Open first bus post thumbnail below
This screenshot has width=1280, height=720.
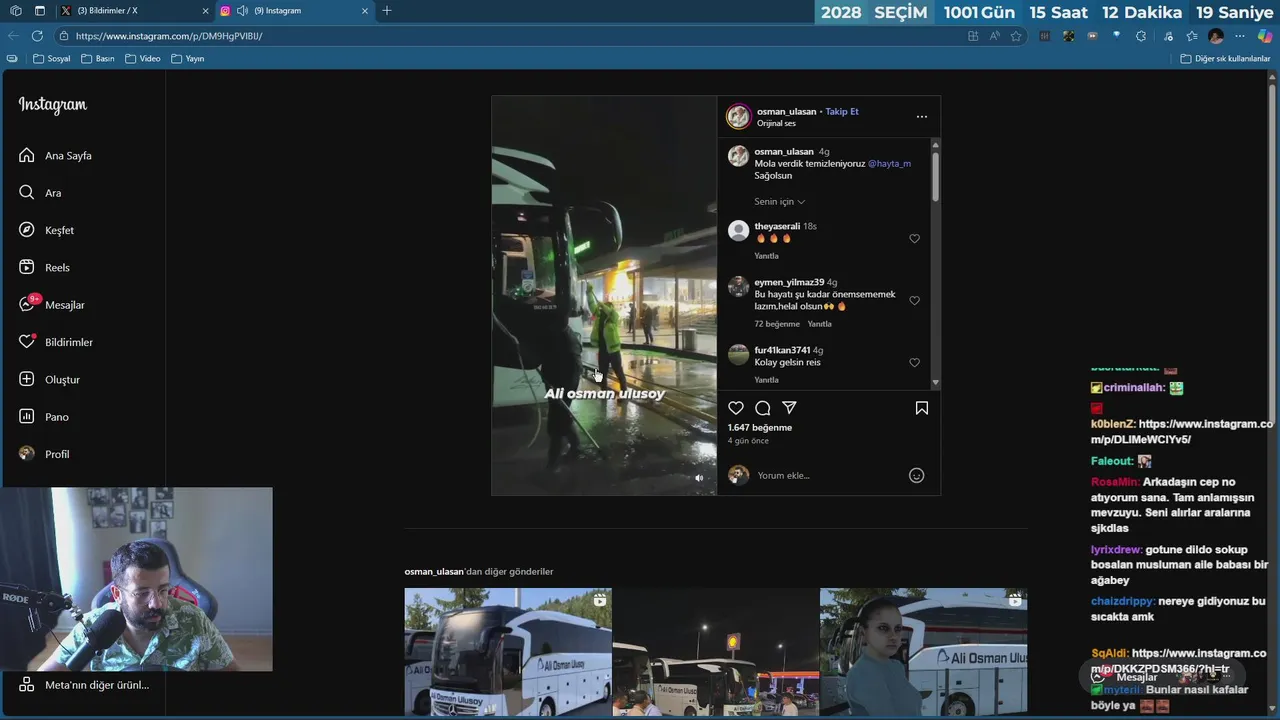point(508,652)
